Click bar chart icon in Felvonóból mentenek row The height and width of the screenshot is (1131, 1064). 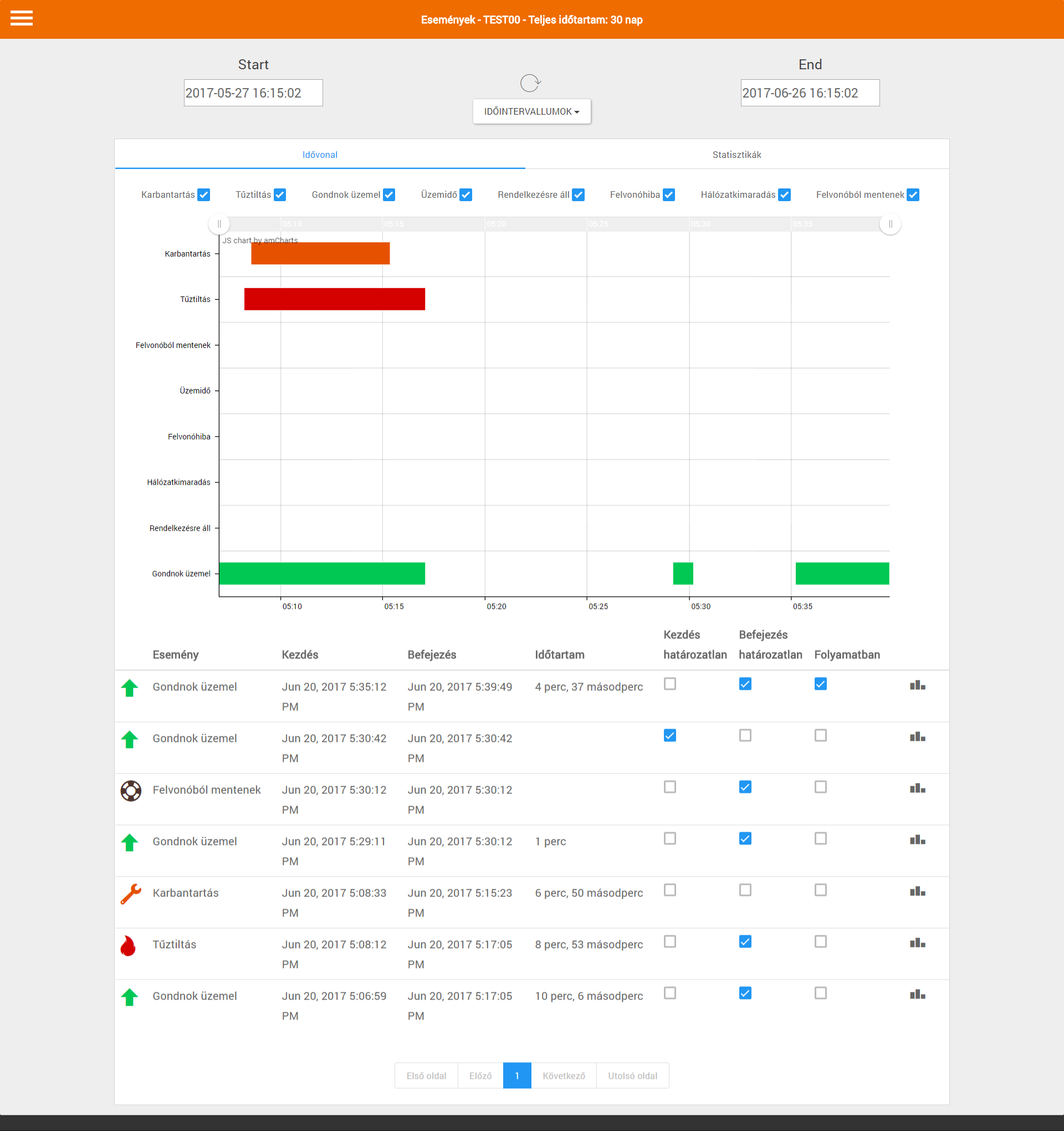[x=917, y=789]
